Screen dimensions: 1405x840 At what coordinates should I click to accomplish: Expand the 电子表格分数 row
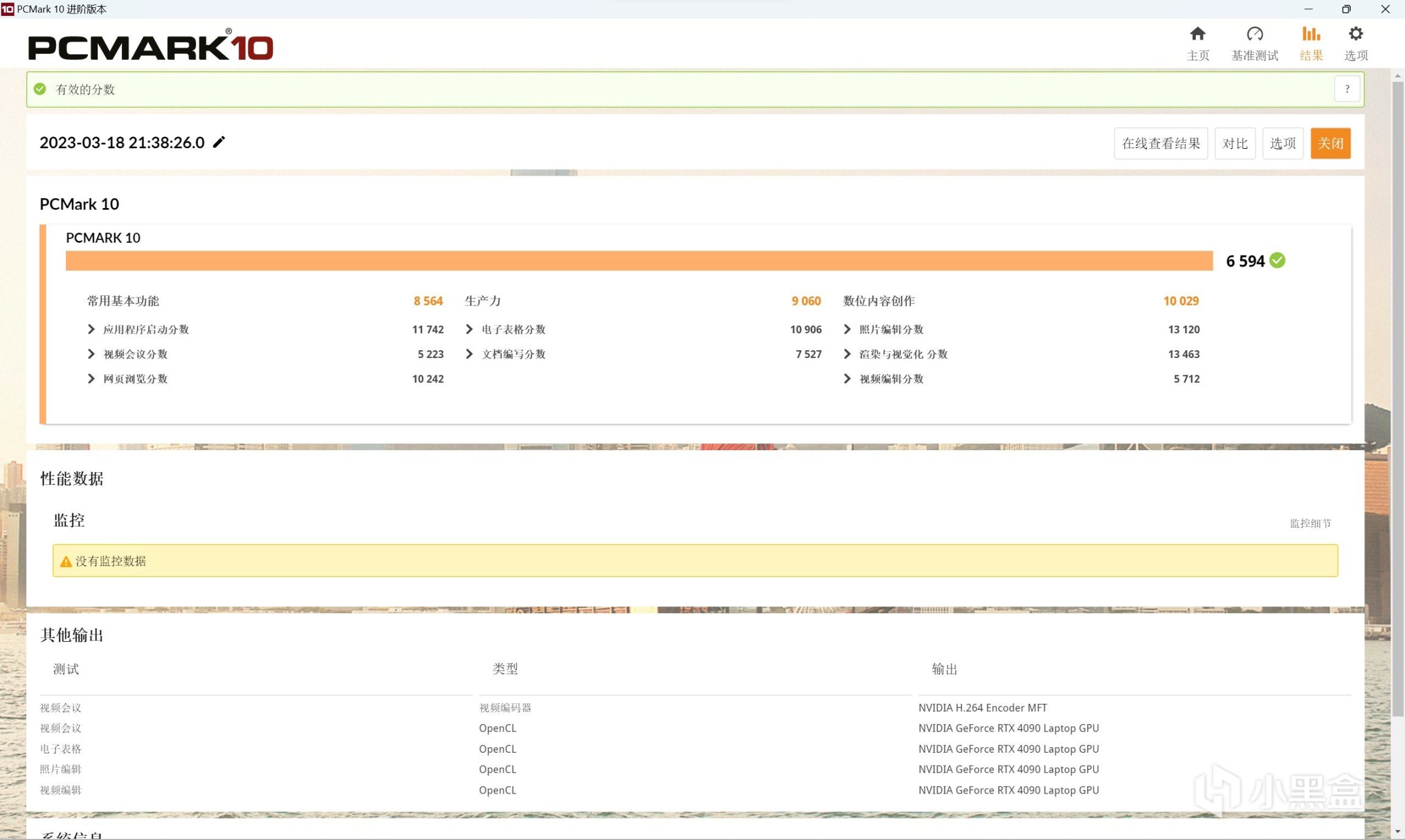tap(469, 329)
